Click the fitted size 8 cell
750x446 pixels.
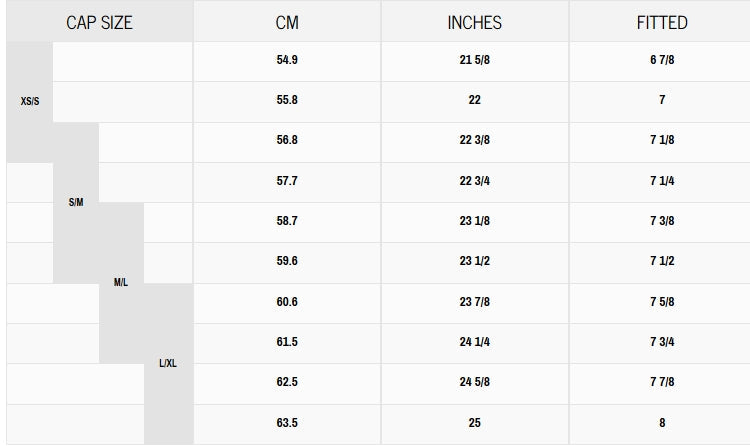[662, 423]
